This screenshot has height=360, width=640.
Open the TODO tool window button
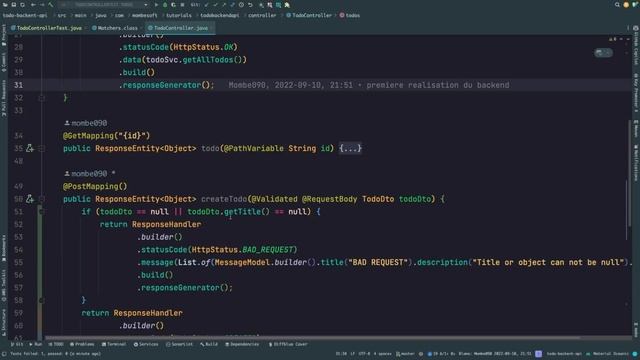point(56,344)
